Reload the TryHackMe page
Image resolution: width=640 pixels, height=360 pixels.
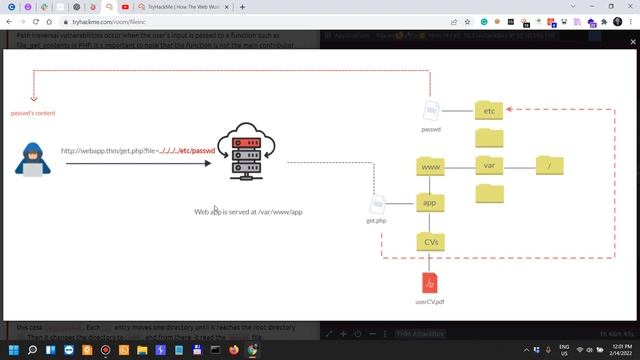pyautogui.click(x=36, y=22)
